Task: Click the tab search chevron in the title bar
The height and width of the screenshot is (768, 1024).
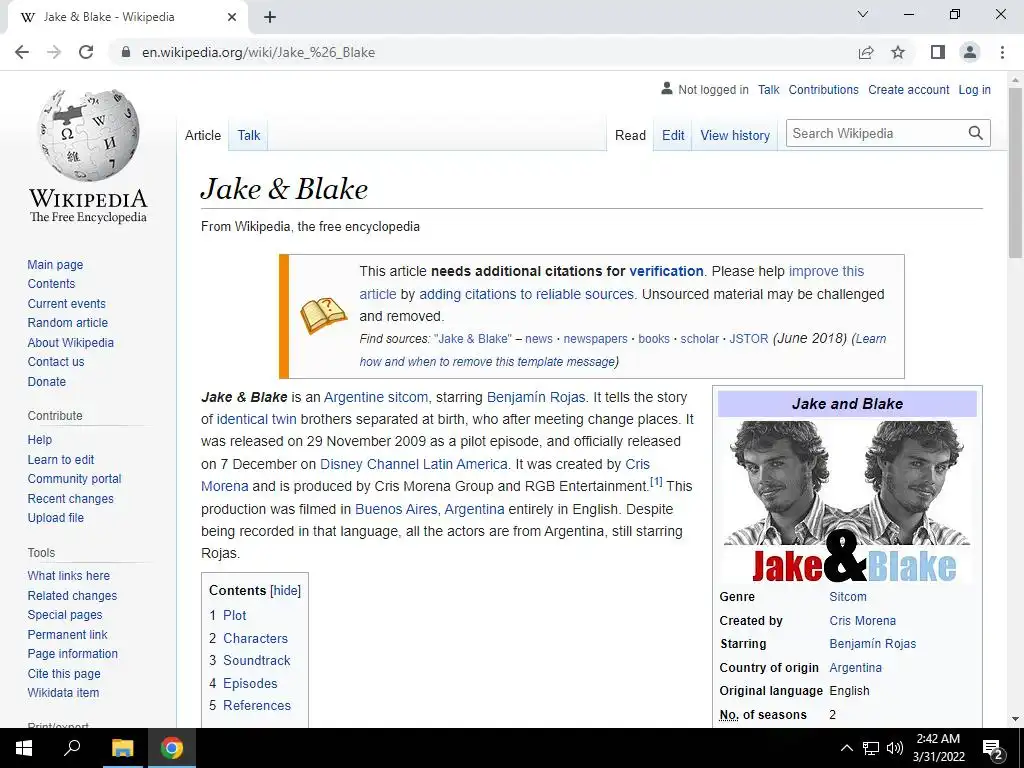Action: click(863, 14)
